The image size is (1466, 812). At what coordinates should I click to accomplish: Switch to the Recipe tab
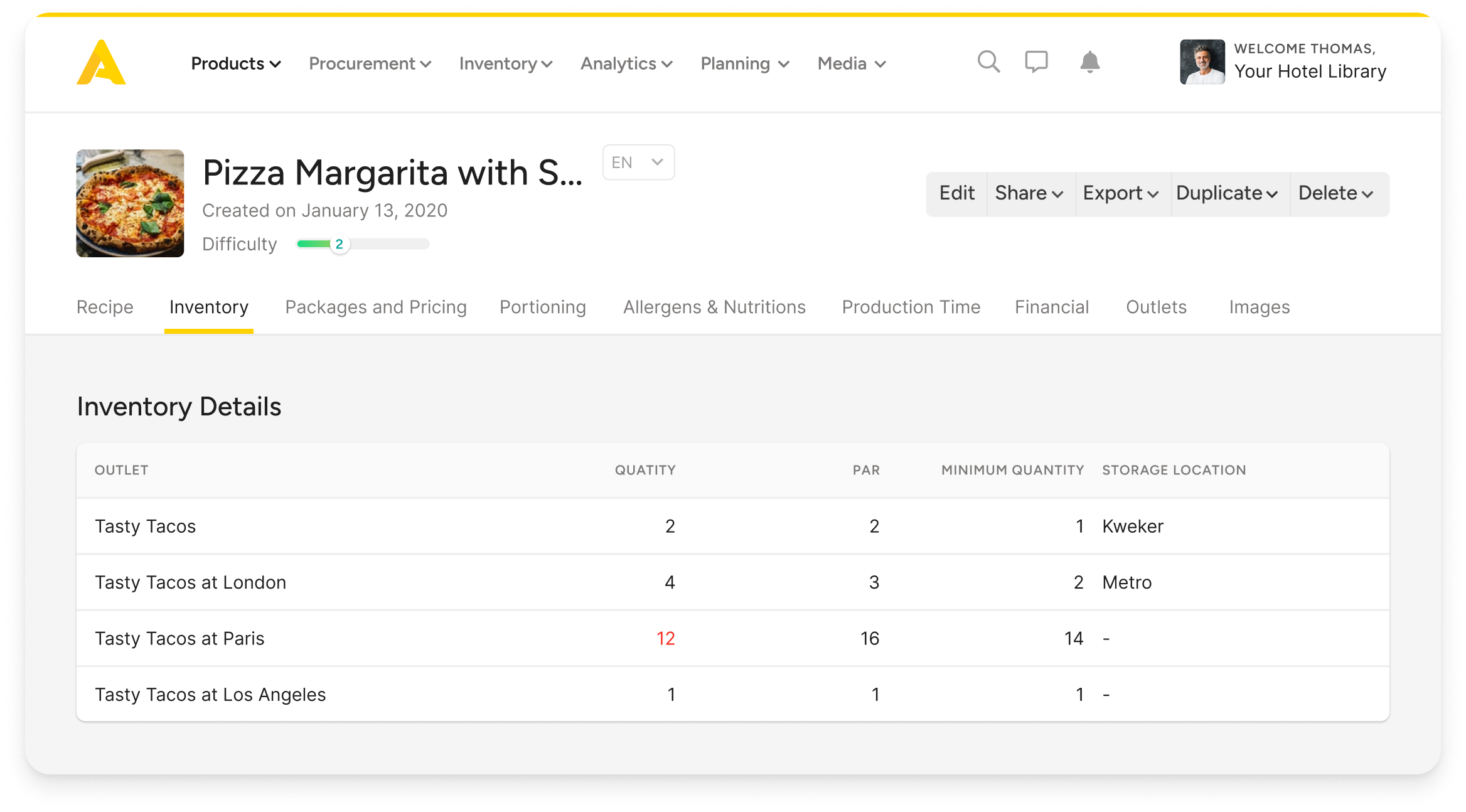point(105,307)
